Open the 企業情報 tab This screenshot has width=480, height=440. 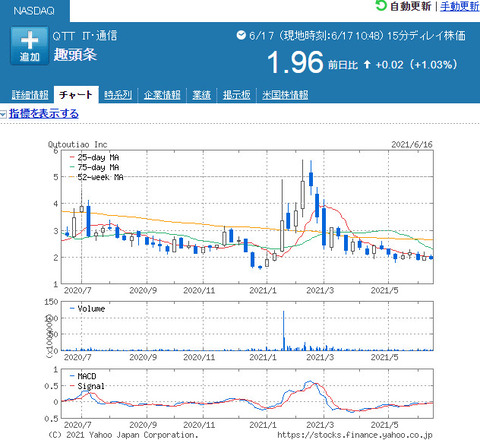(x=162, y=95)
